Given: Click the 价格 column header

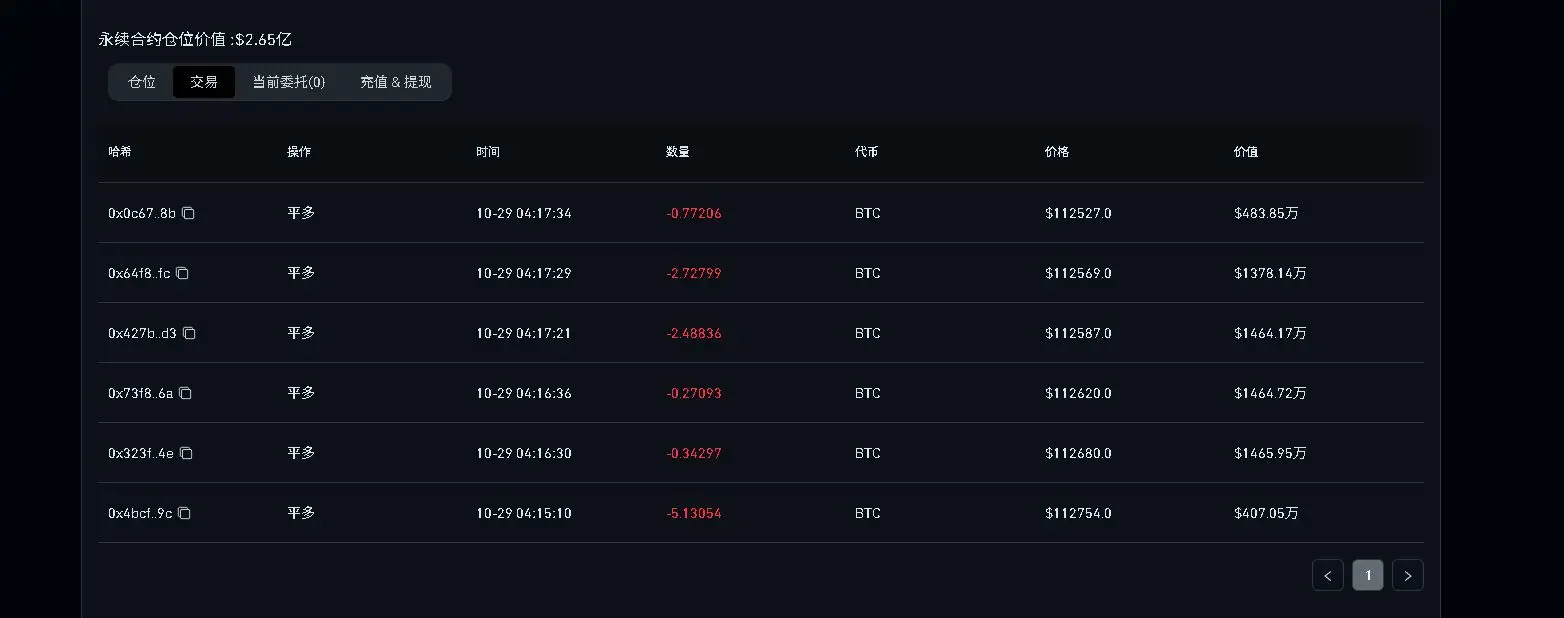Looking at the screenshot, I should (x=1056, y=152).
